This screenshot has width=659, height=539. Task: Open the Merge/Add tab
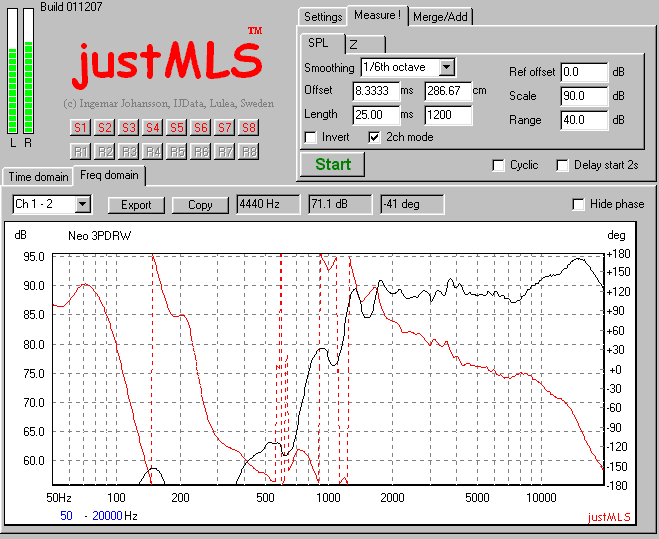[440, 17]
